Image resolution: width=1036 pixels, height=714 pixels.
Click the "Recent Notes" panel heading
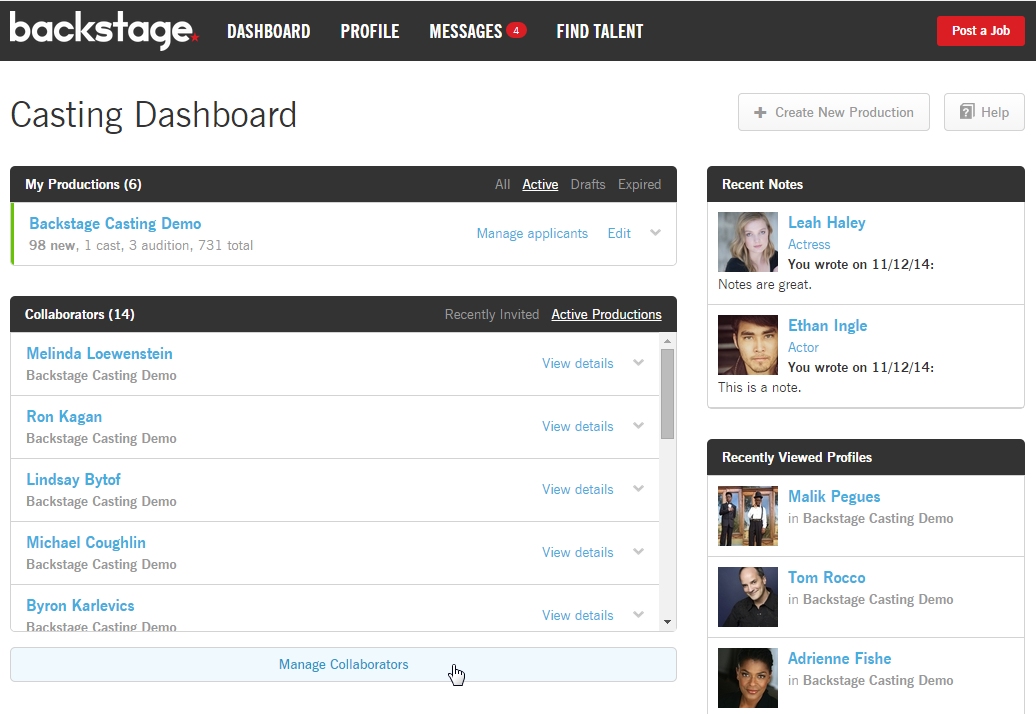pyautogui.click(x=762, y=184)
